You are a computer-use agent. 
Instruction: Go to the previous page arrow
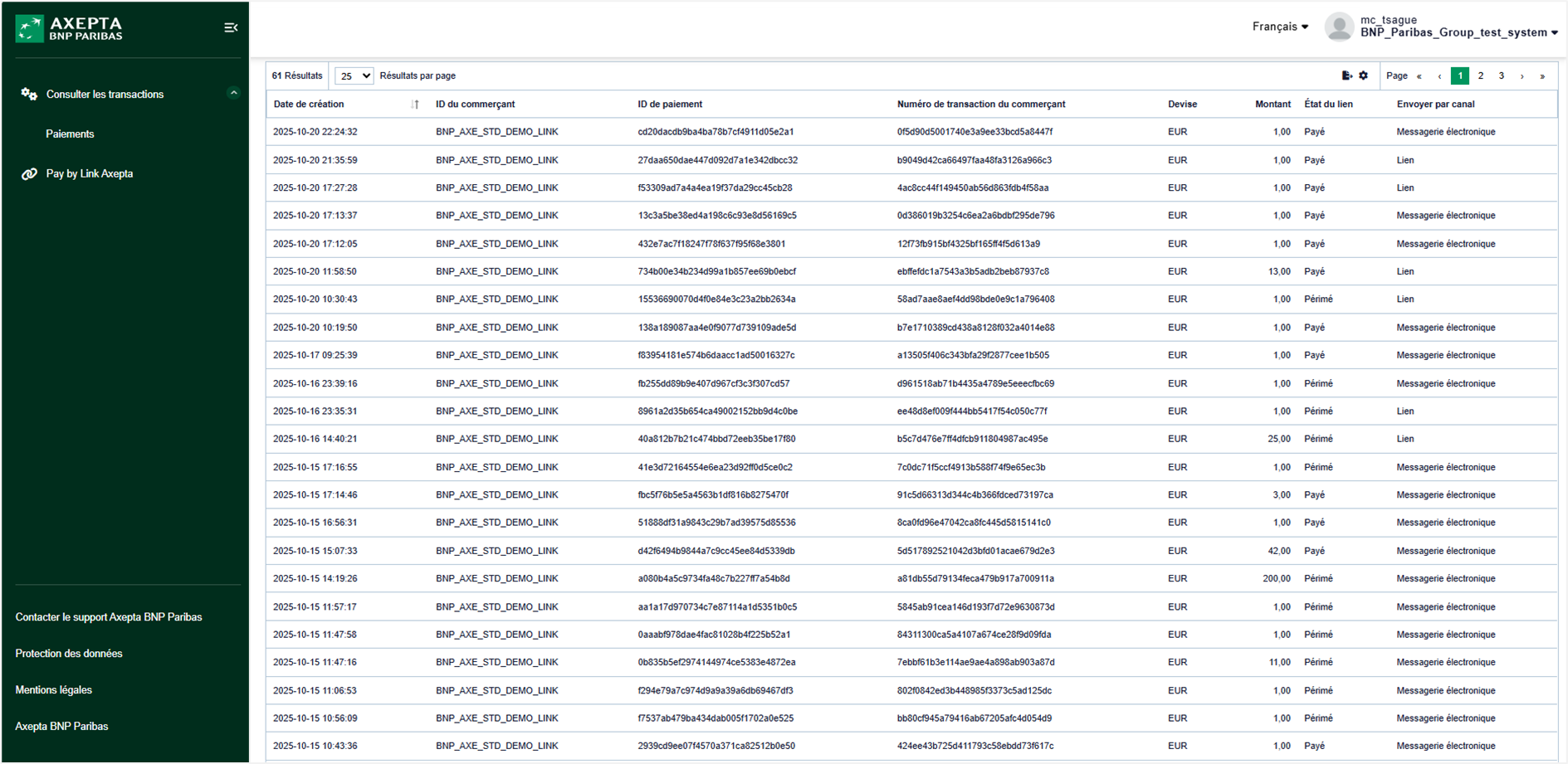[1439, 76]
